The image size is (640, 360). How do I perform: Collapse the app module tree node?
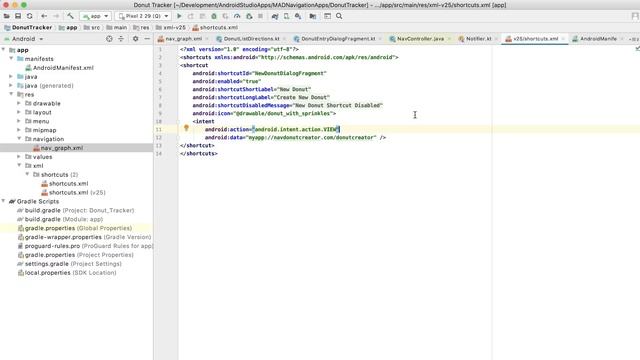tap(4, 49)
